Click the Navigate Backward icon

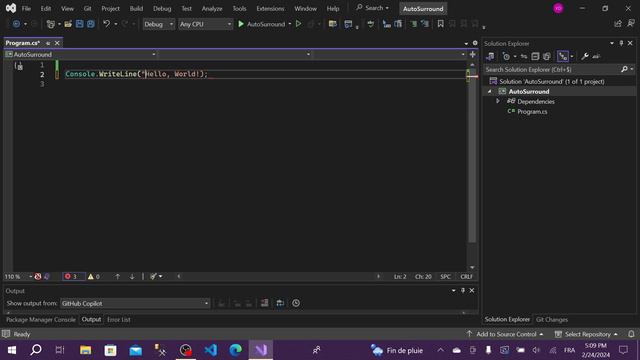click(16, 24)
